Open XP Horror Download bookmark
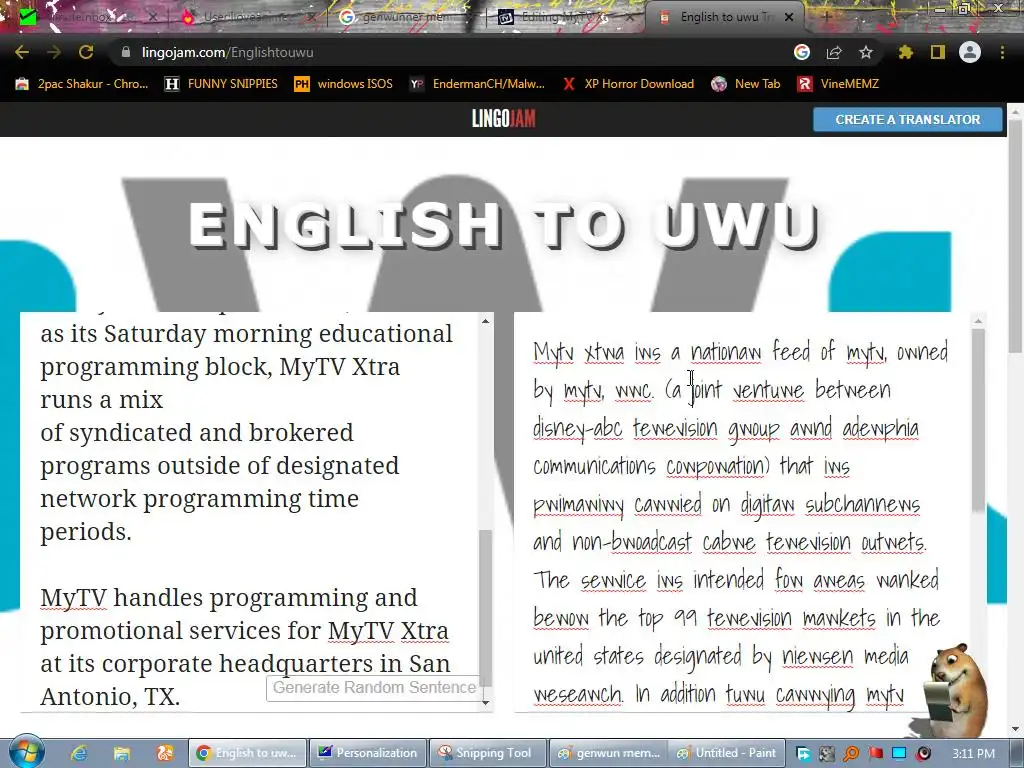 628,84
